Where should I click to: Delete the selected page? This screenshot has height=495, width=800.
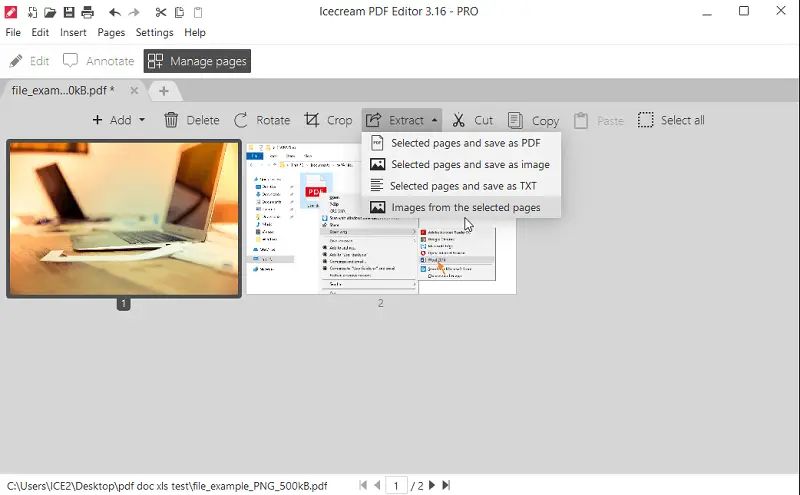(191, 120)
